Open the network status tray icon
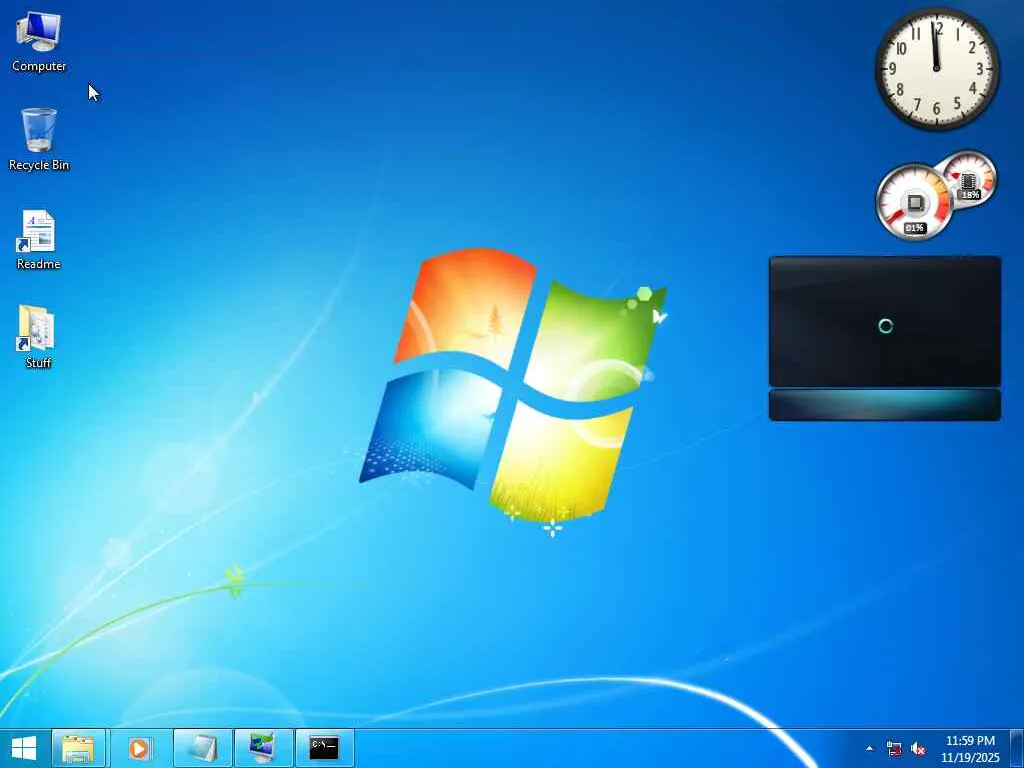This screenshot has height=768, width=1024. tap(894, 748)
